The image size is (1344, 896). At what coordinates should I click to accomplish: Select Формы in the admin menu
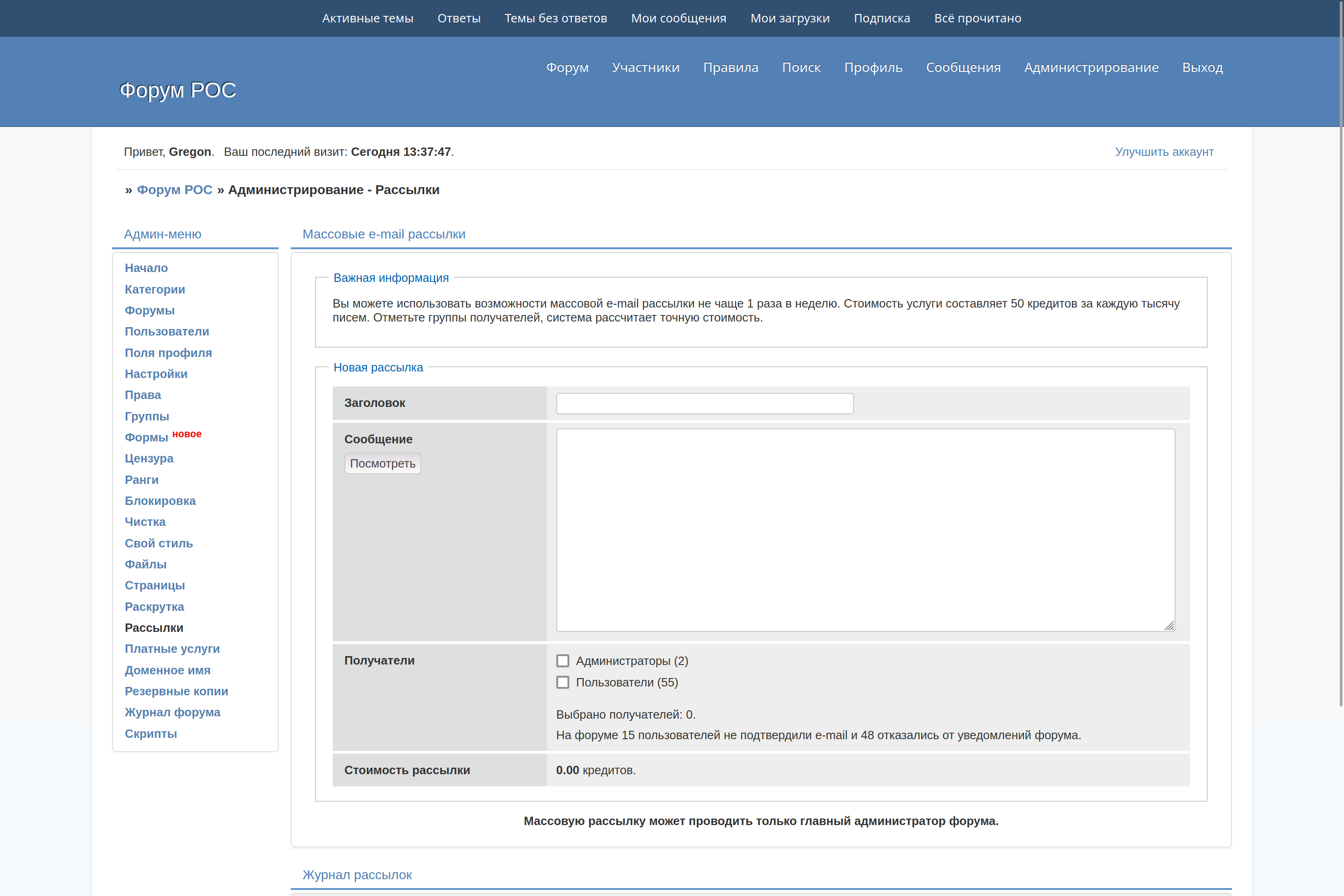146,438
